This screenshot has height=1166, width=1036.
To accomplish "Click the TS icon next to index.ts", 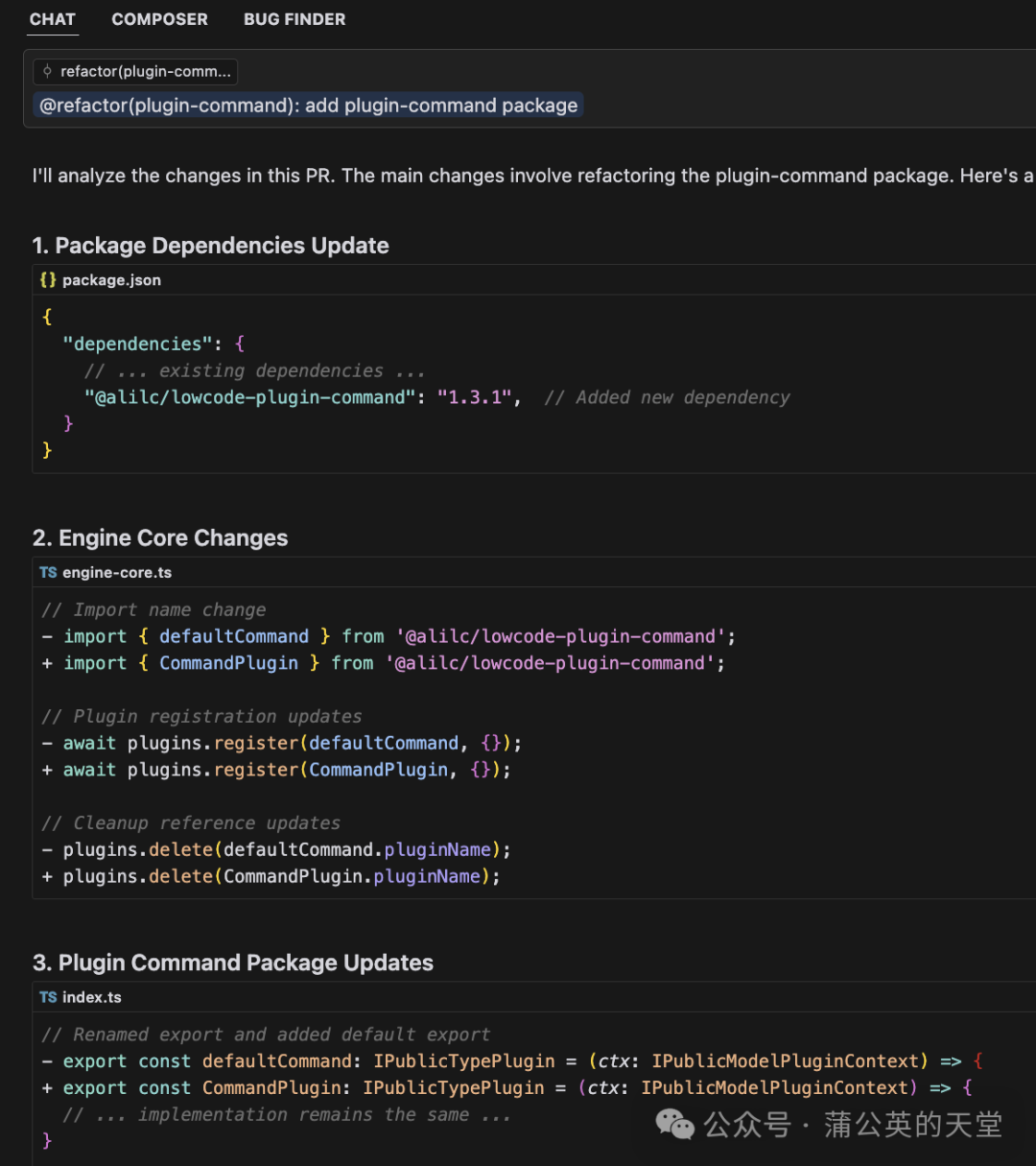I will pos(48,998).
